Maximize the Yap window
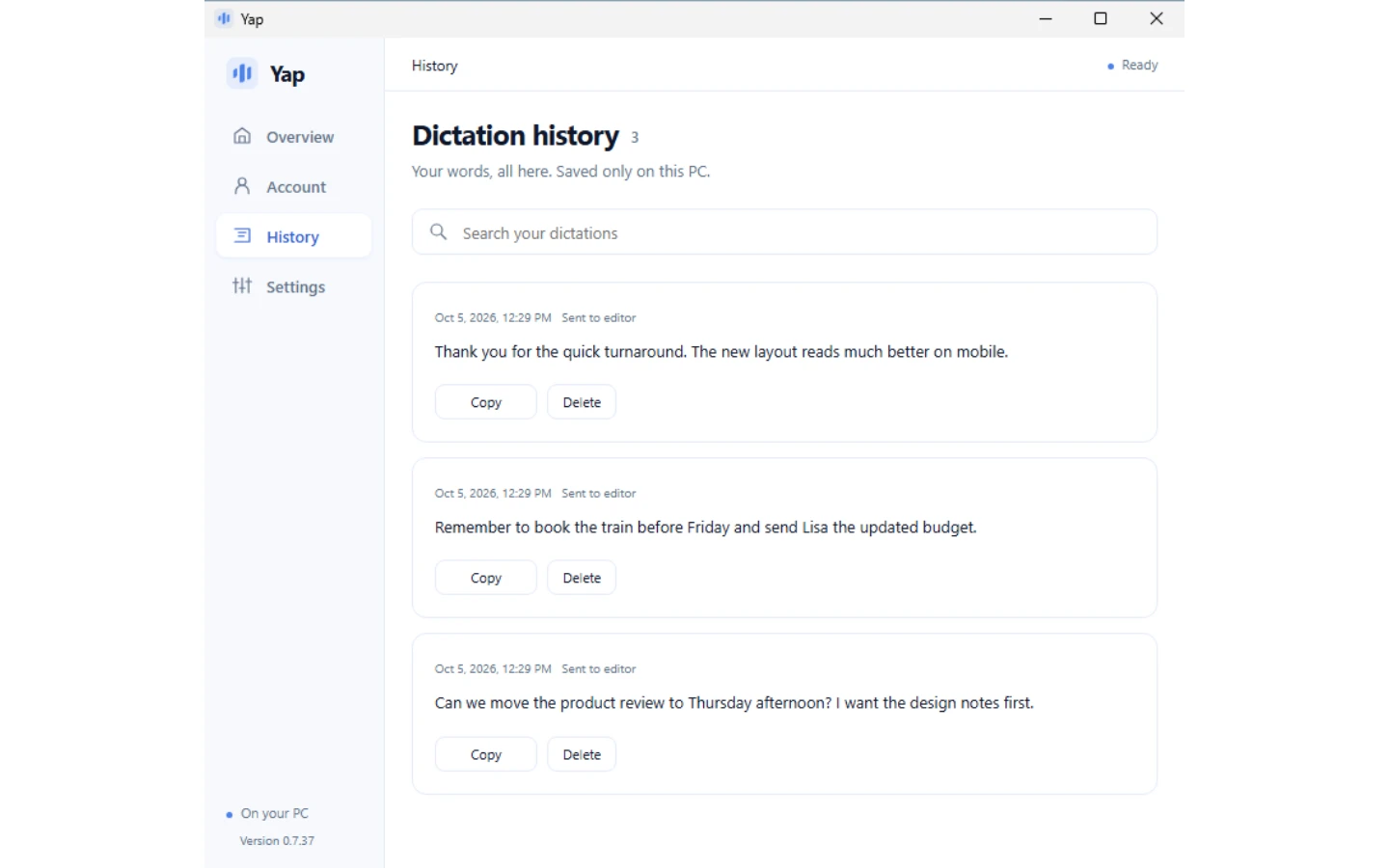Screen dimensions: 1389x868 pos(1101,18)
